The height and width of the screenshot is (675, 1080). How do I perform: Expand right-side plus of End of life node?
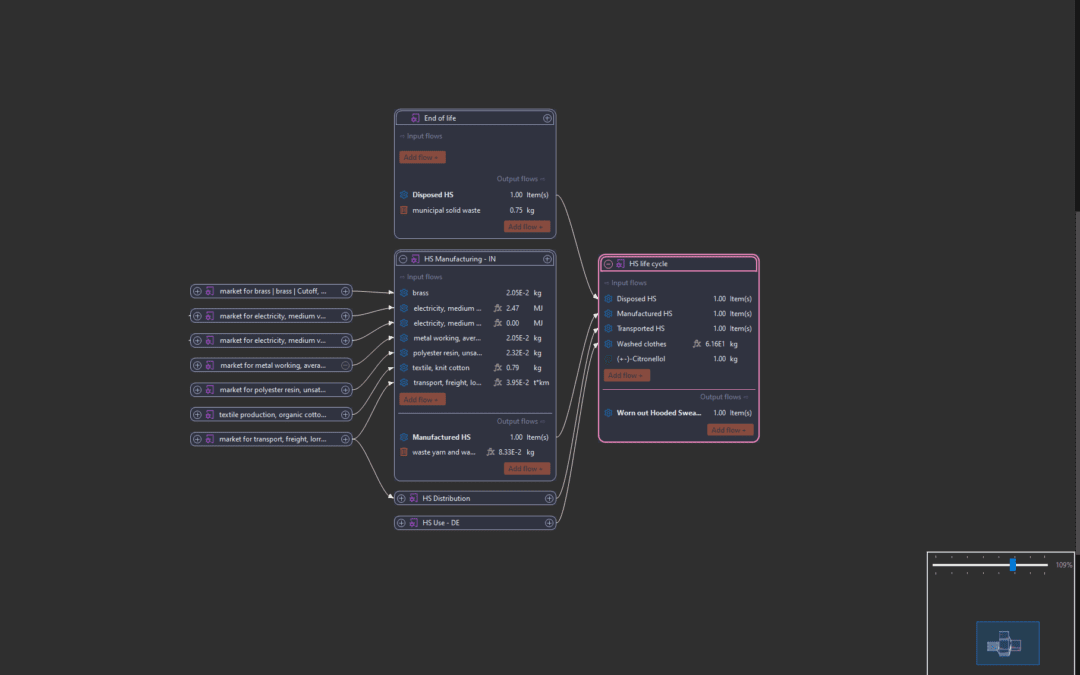point(547,118)
